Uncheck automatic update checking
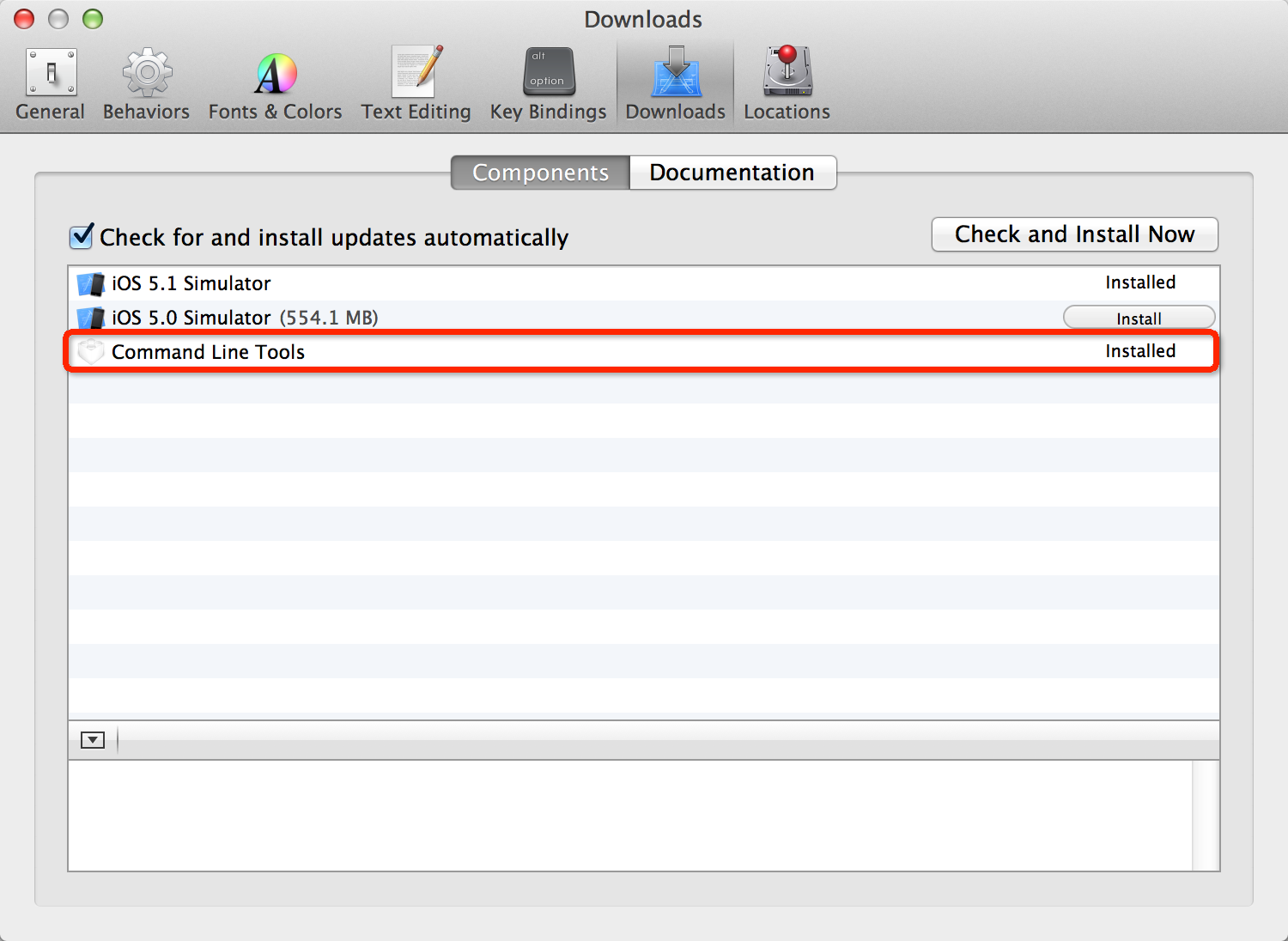 click(80, 237)
